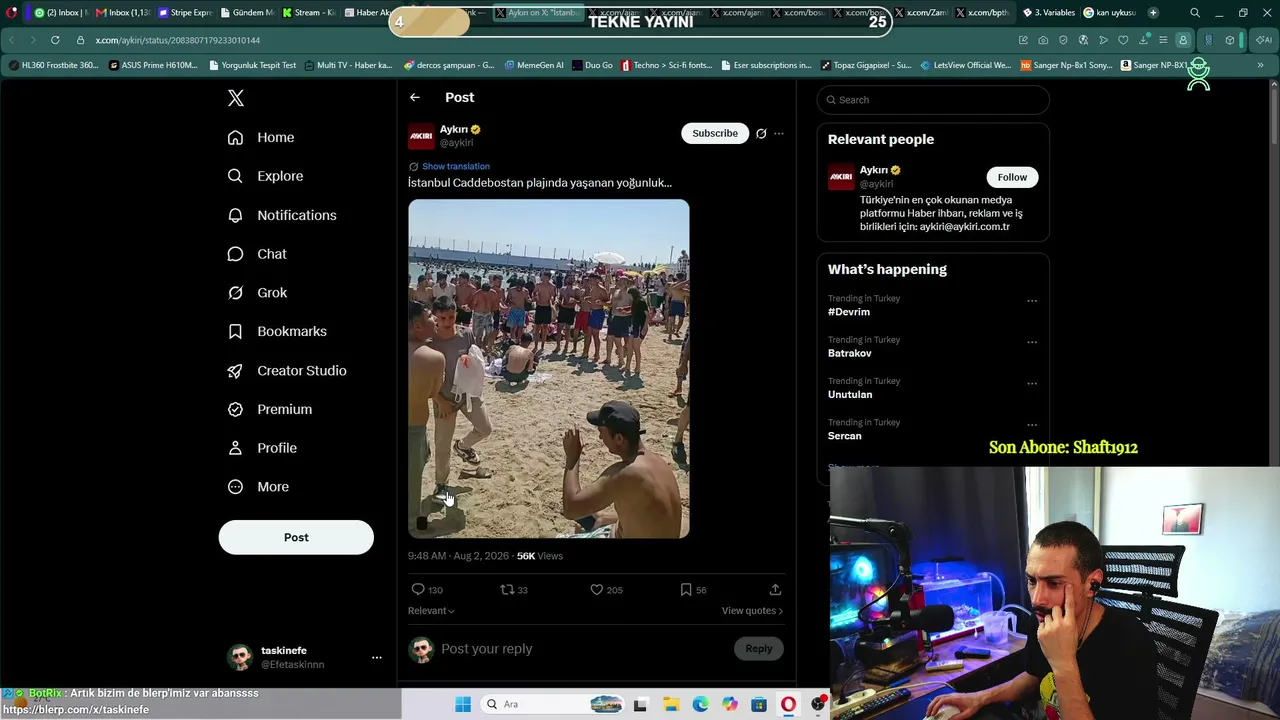This screenshot has height=720, width=1280.
Task: Click the X Search box
Action: click(933, 100)
